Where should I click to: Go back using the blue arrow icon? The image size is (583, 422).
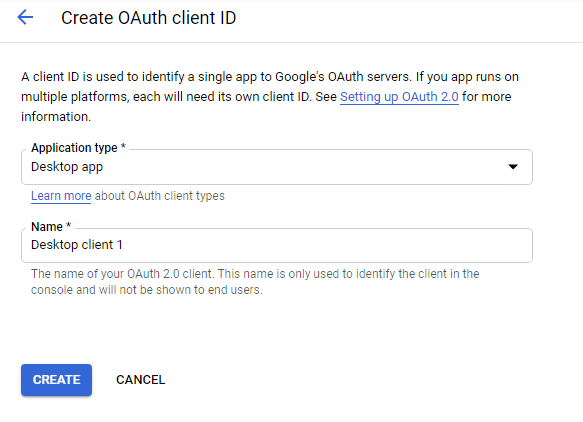pos(25,17)
